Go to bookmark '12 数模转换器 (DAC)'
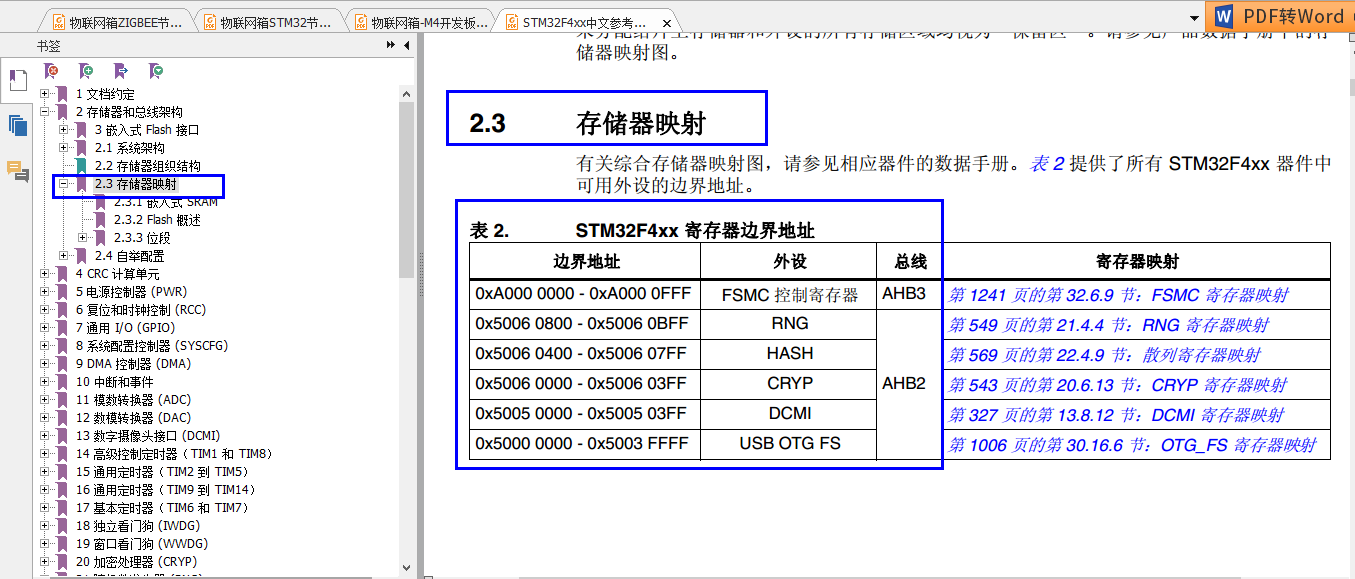Image resolution: width=1355 pixels, height=579 pixels. pyautogui.click(x=133, y=417)
